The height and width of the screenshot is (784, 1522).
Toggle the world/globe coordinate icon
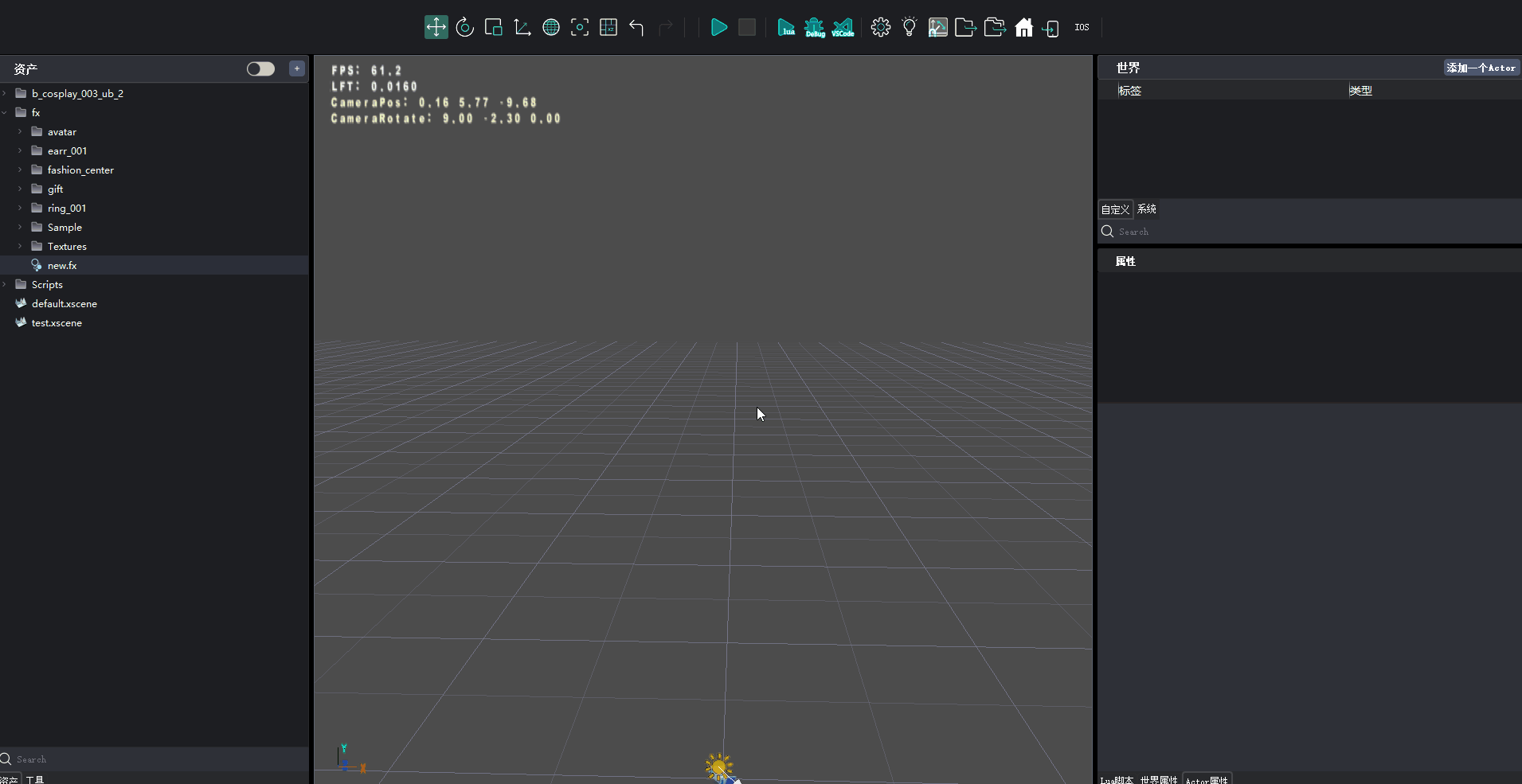click(x=551, y=27)
